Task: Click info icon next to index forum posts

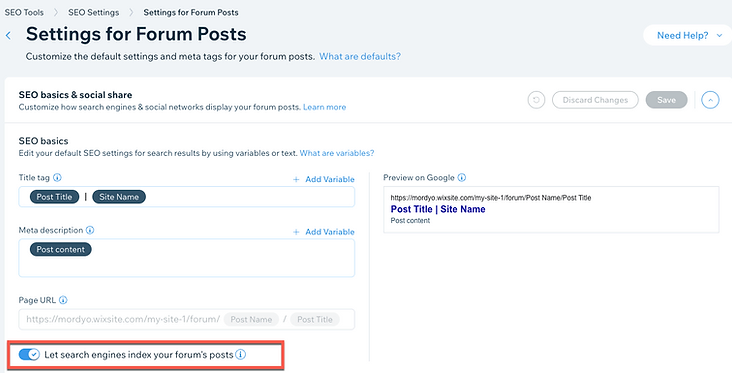Action: coord(240,355)
